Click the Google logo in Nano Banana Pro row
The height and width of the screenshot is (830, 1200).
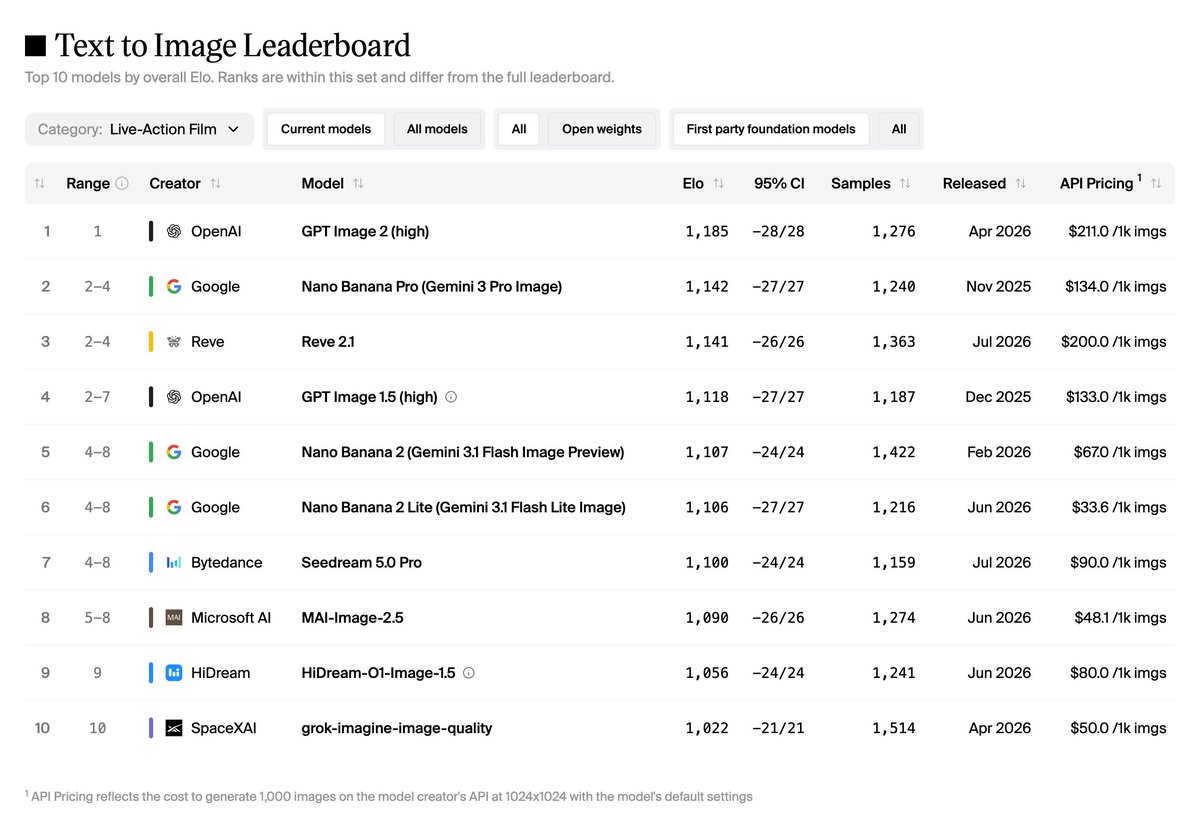point(174,286)
